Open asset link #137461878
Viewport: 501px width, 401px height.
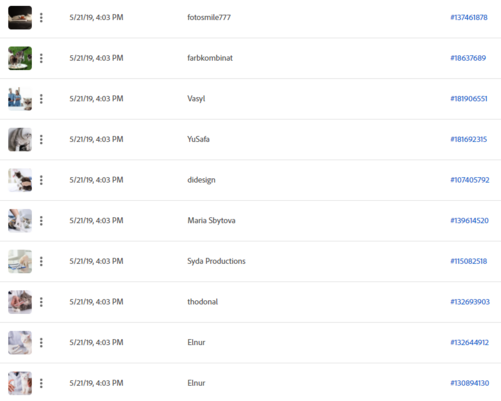tap(469, 17)
